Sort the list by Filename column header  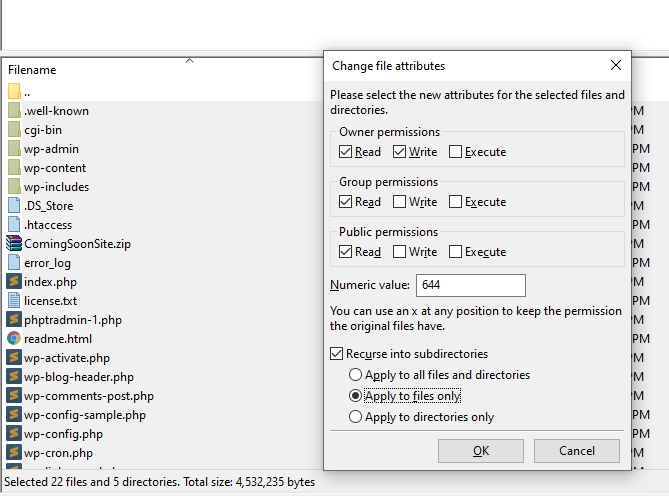[x=32, y=70]
